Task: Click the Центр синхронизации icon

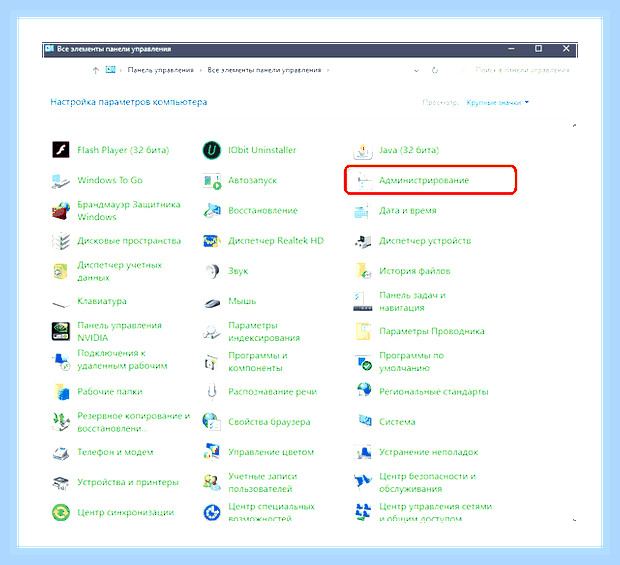Action: [x=61, y=512]
